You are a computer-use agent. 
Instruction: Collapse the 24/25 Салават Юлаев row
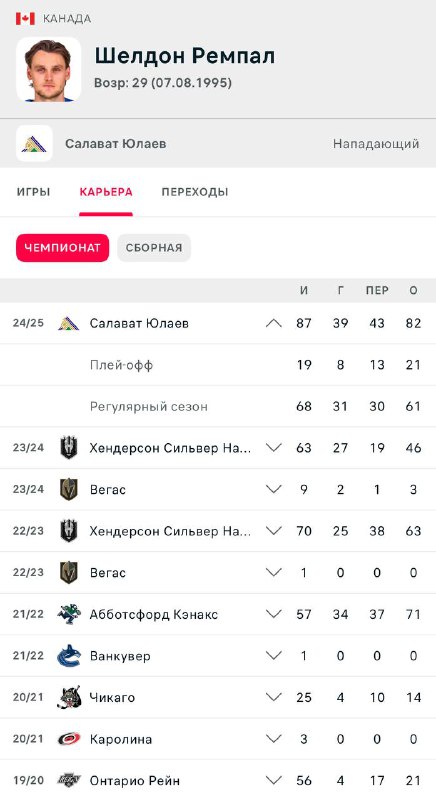[x=274, y=323]
